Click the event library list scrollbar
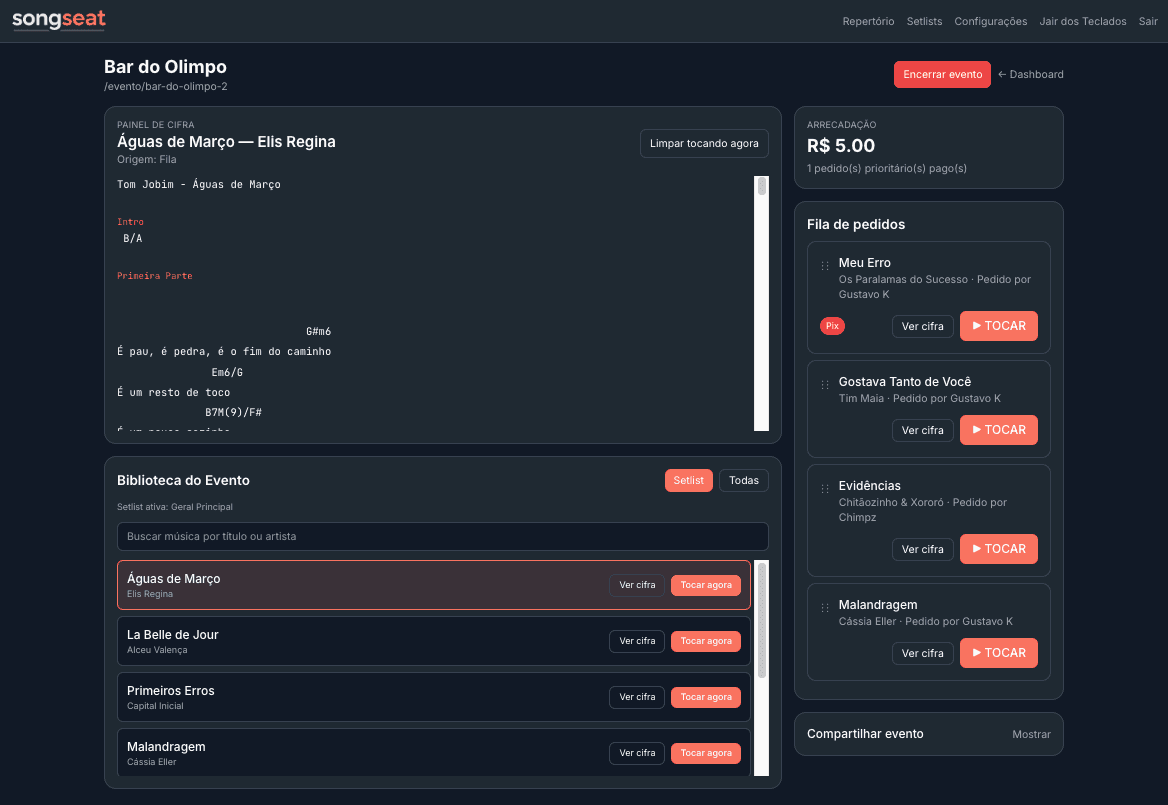 point(761,668)
